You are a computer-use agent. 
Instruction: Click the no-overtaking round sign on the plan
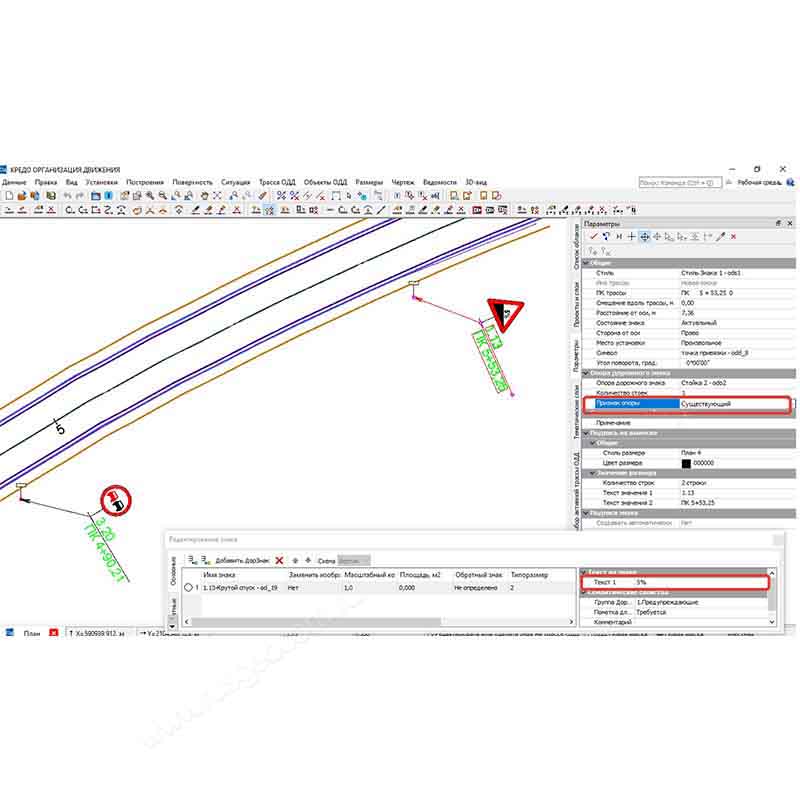(x=116, y=500)
